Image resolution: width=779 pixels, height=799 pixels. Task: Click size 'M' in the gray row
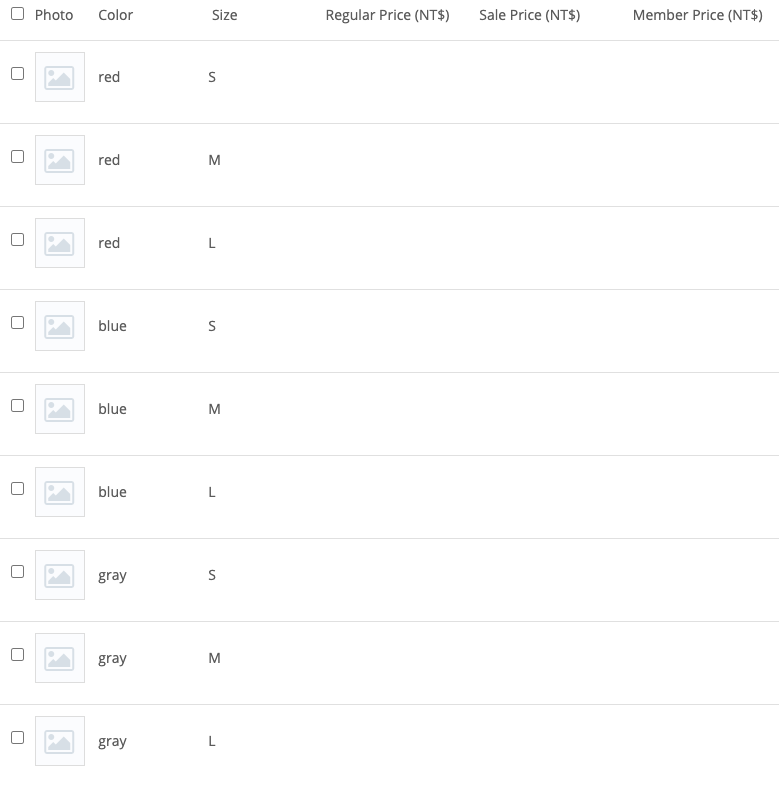pos(214,658)
